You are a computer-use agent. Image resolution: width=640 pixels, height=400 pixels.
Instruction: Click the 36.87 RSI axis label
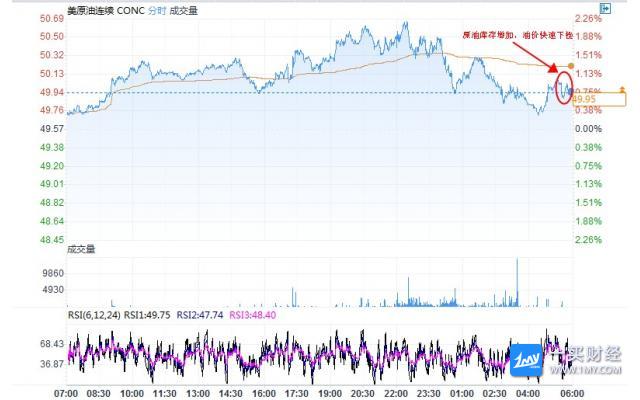pyautogui.click(x=52, y=364)
